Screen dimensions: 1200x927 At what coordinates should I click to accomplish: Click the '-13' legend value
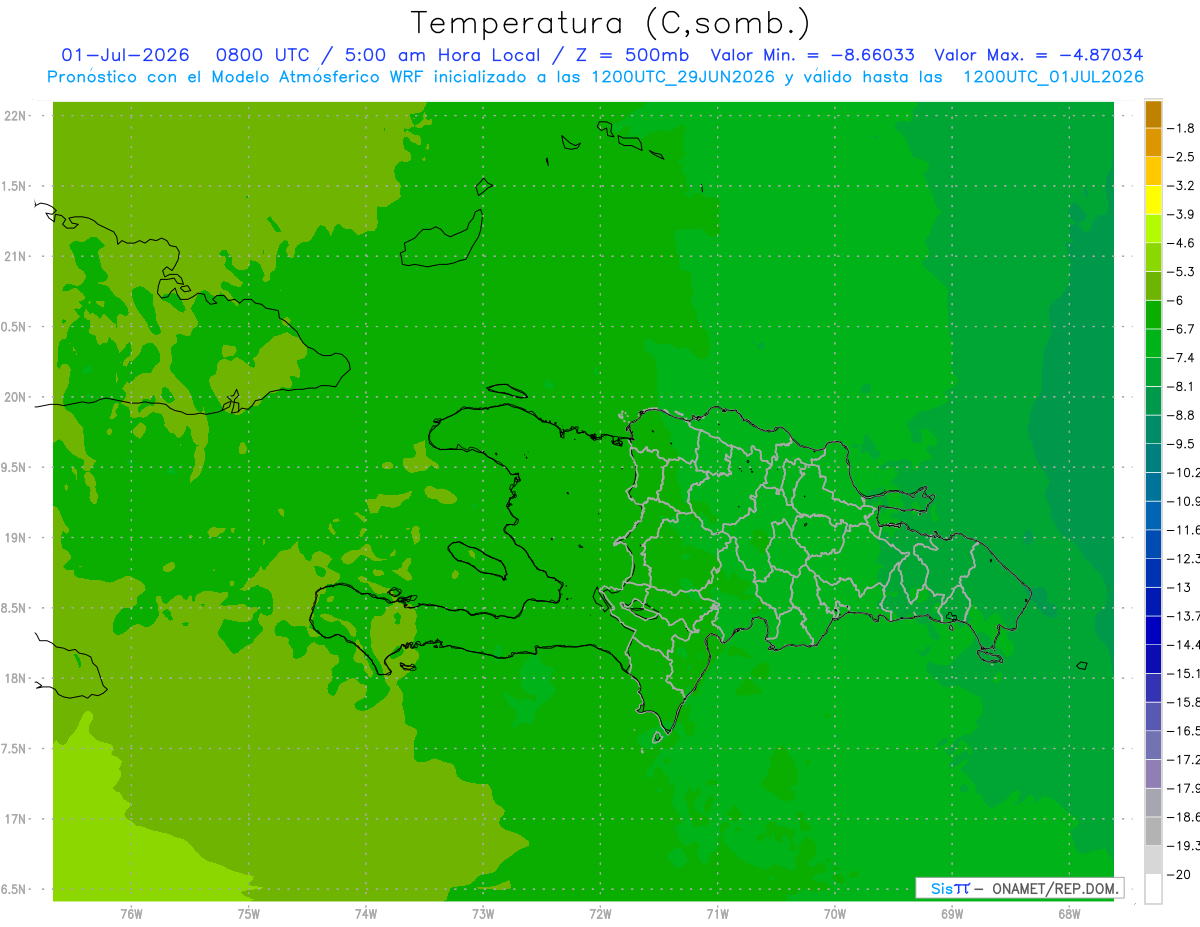tap(1180, 587)
